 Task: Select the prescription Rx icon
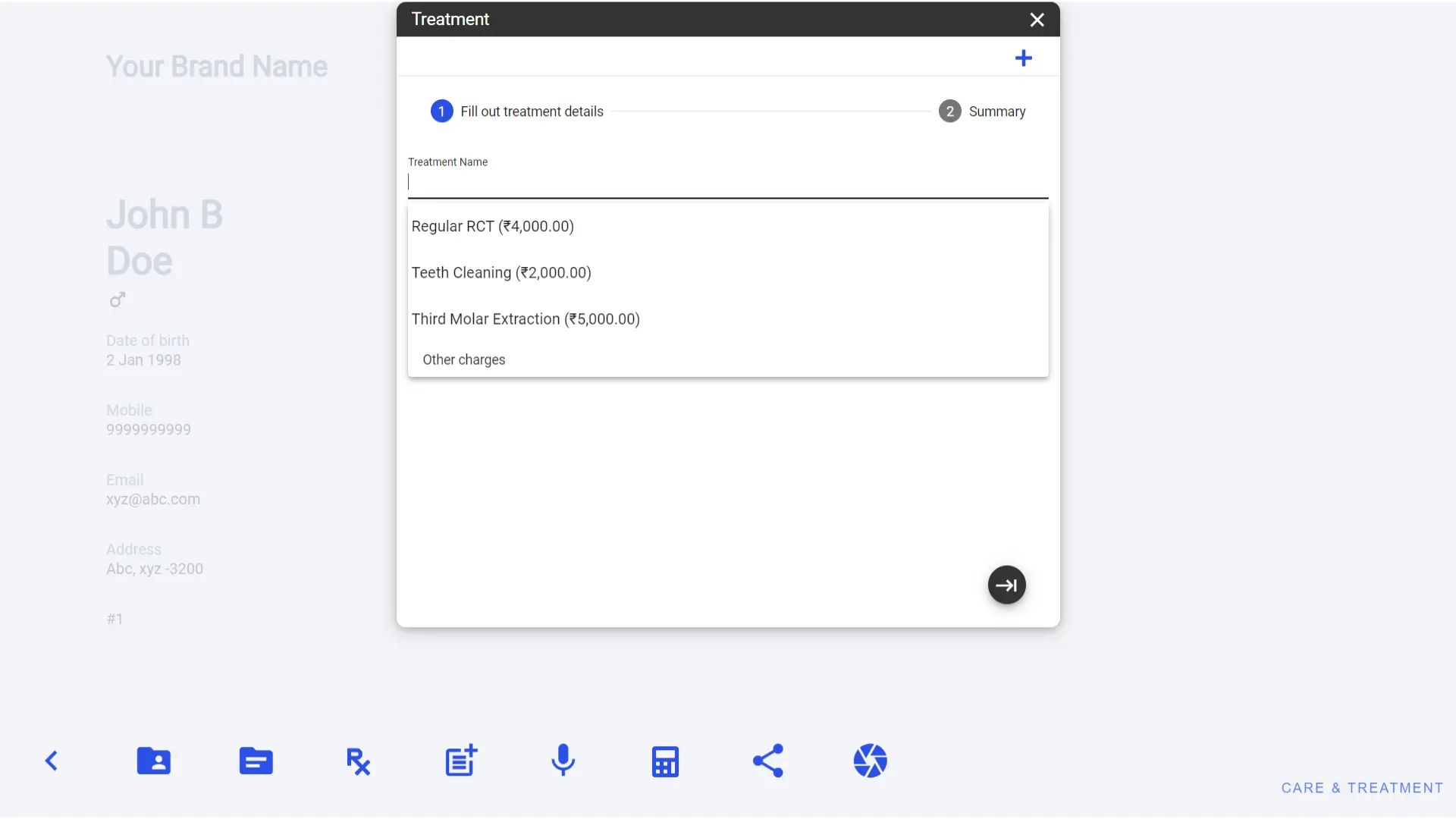[358, 761]
